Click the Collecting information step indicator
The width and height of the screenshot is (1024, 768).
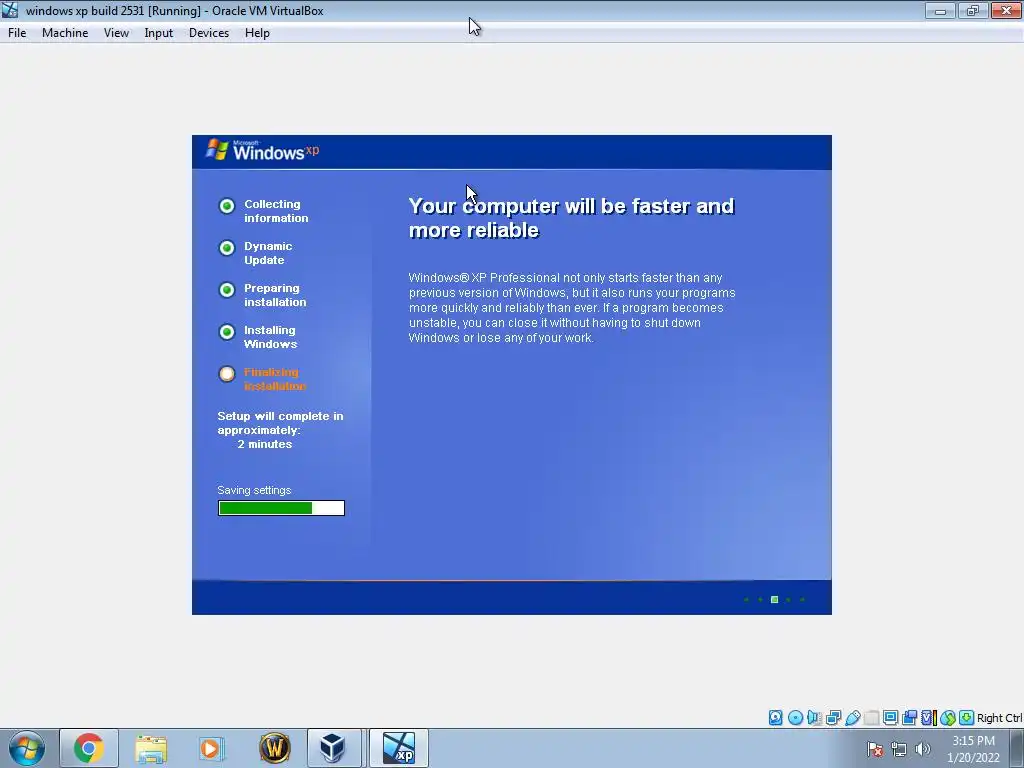click(227, 206)
